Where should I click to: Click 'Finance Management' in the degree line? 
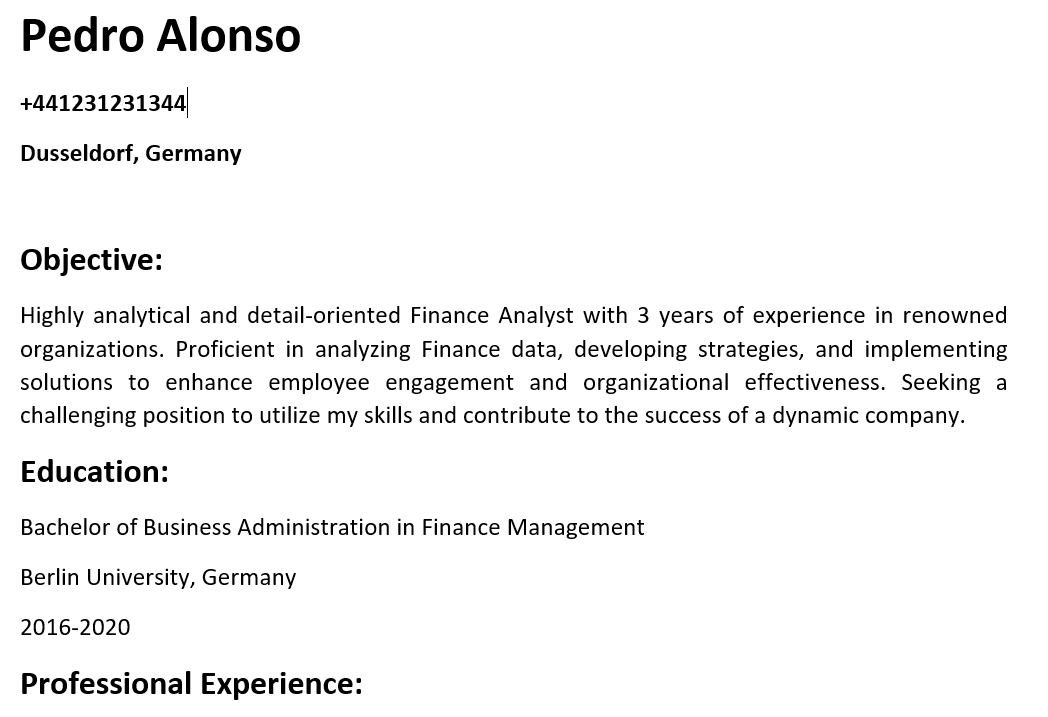533,527
